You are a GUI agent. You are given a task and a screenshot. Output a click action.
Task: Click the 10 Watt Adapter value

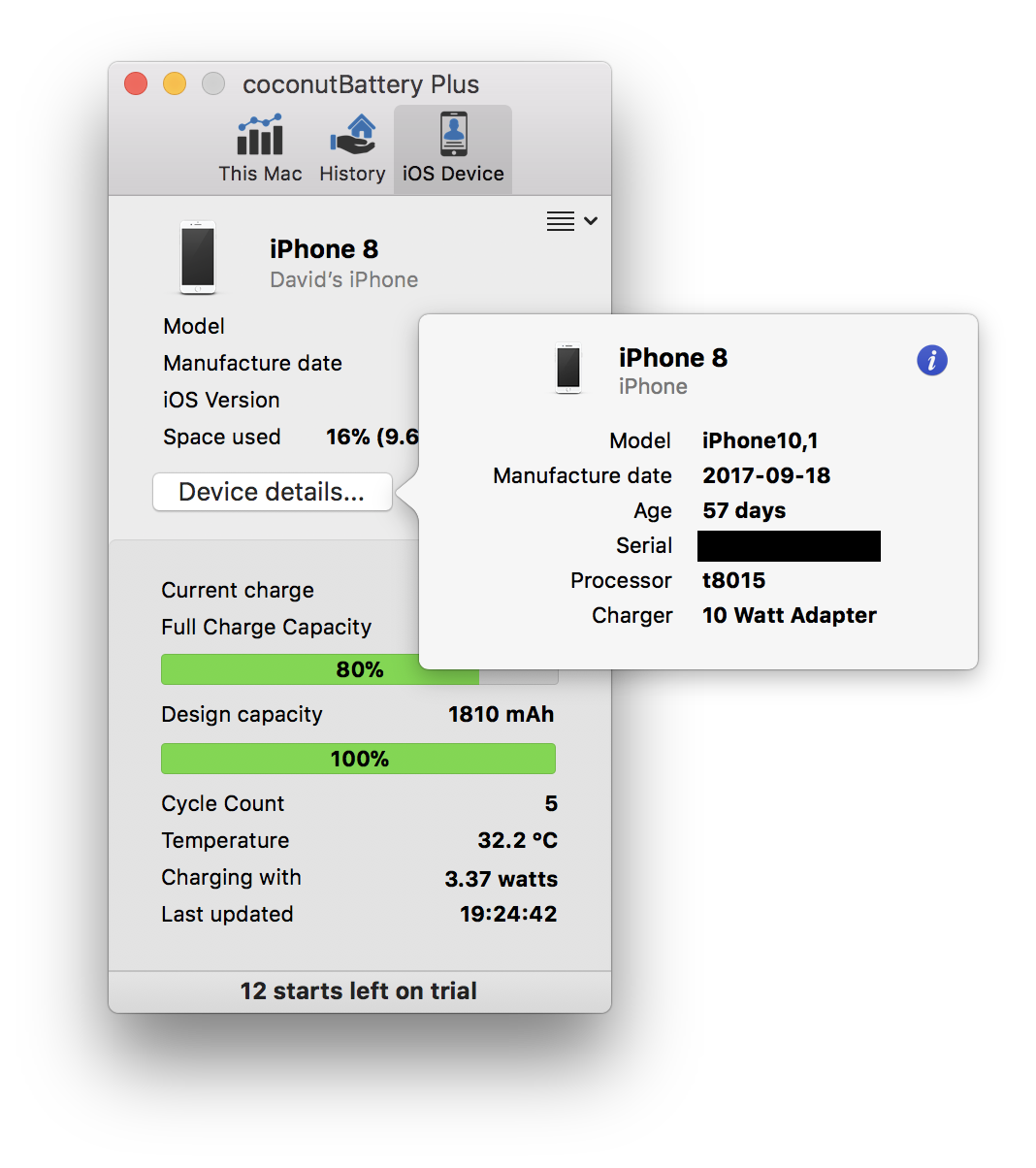[790, 615]
